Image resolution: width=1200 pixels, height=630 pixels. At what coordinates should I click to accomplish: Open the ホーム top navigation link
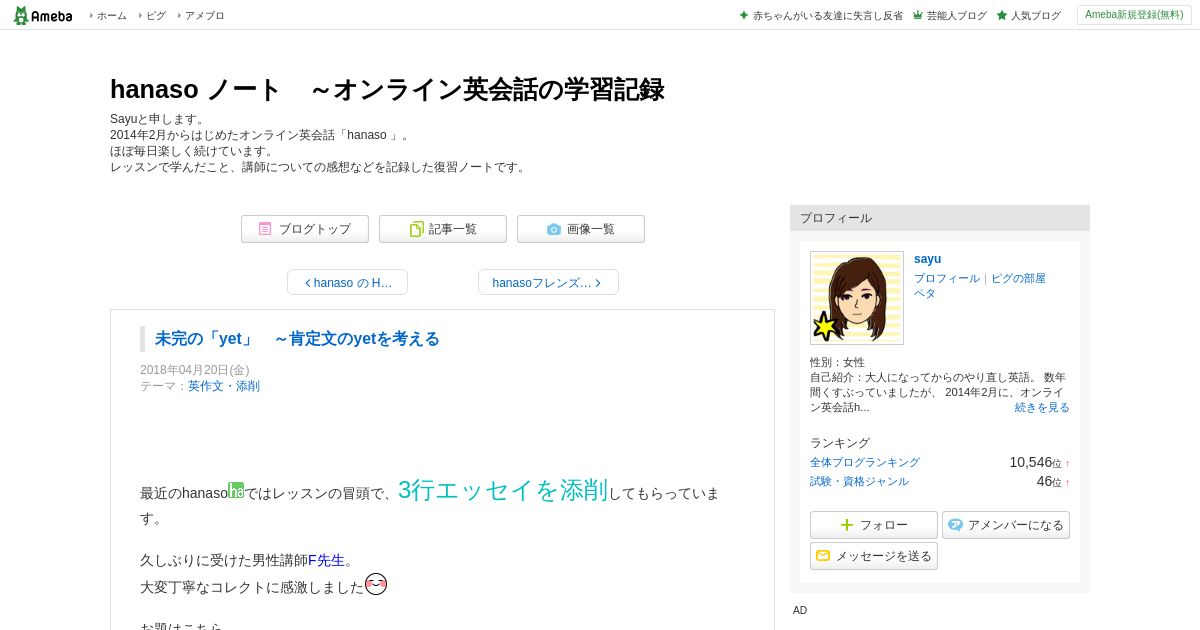112,16
